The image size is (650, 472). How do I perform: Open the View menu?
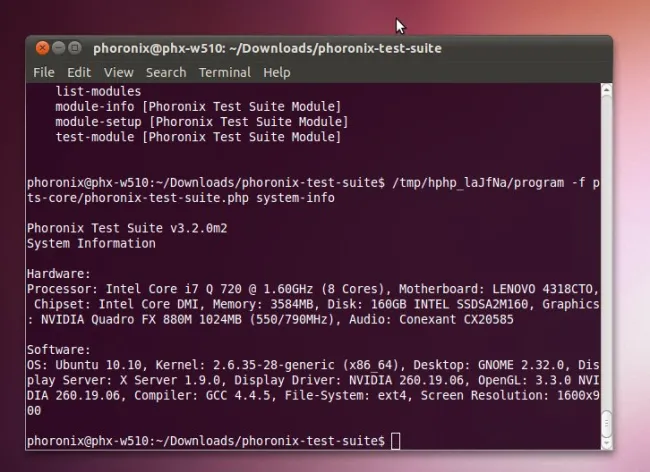[119, 73]
